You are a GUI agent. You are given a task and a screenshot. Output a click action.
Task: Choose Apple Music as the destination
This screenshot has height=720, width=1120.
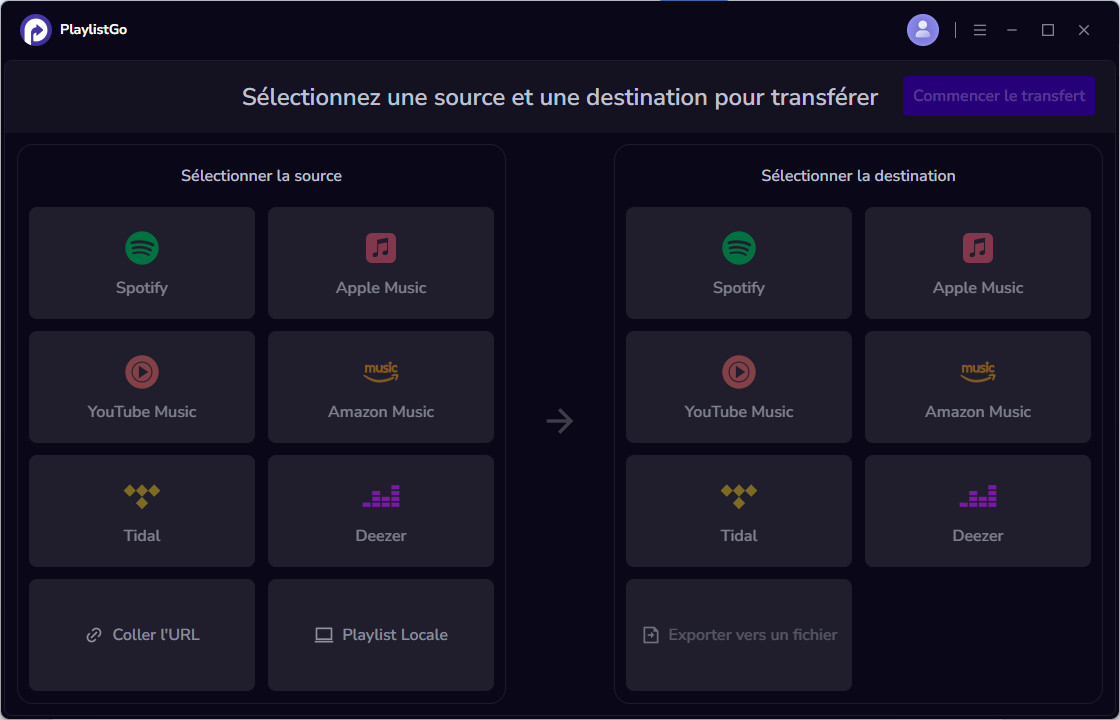(977, 263)
